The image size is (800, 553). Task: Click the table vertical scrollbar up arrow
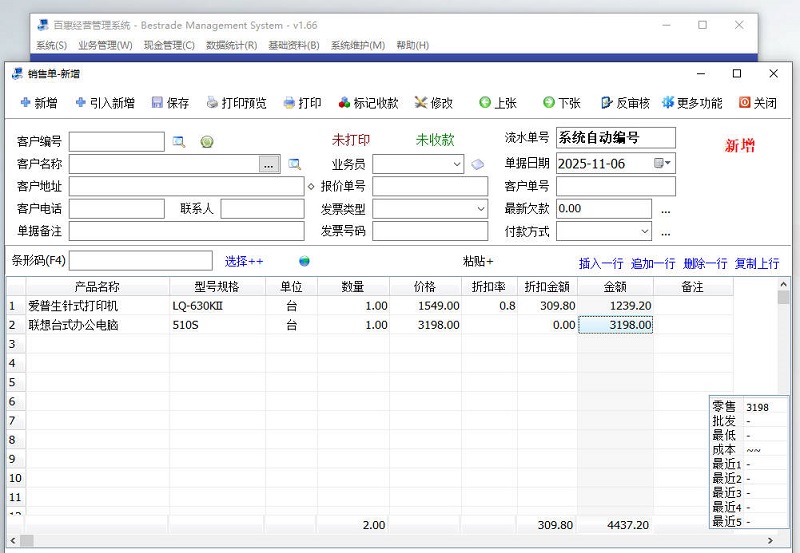click(x=784, y=284)
